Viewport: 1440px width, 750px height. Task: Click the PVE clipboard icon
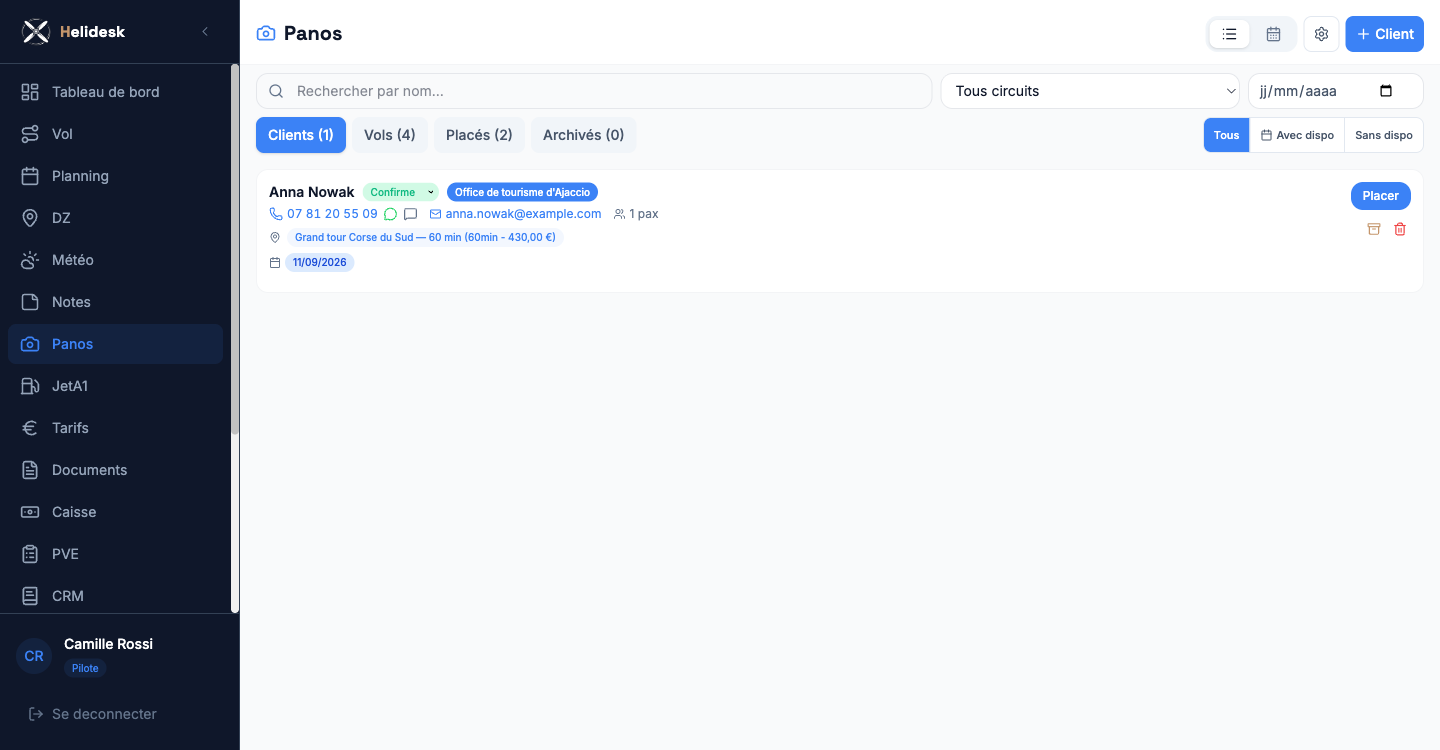click(31, 554)
